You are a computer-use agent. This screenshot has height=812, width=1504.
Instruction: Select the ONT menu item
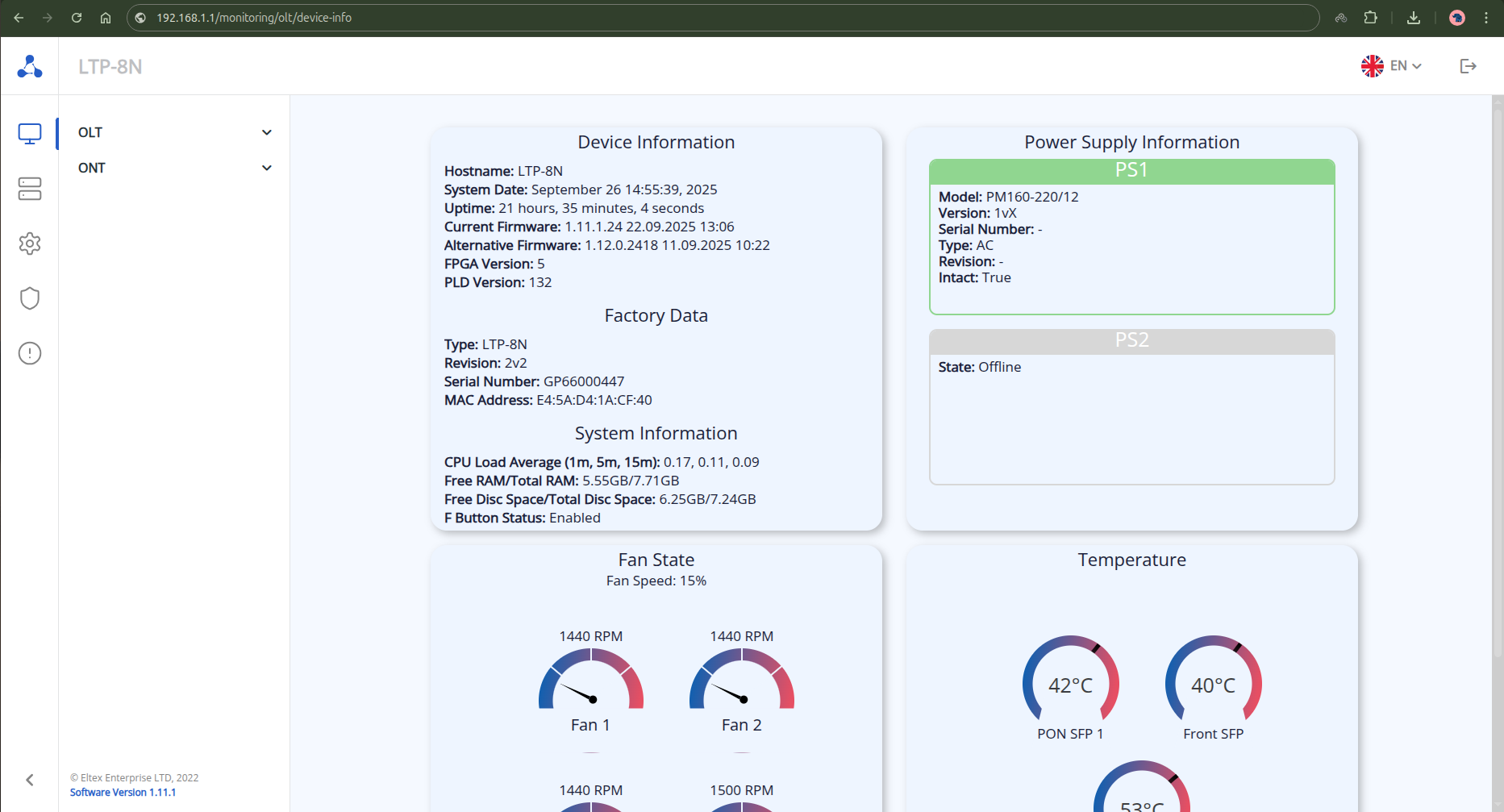pyautogui.click(x=92, y=168)
